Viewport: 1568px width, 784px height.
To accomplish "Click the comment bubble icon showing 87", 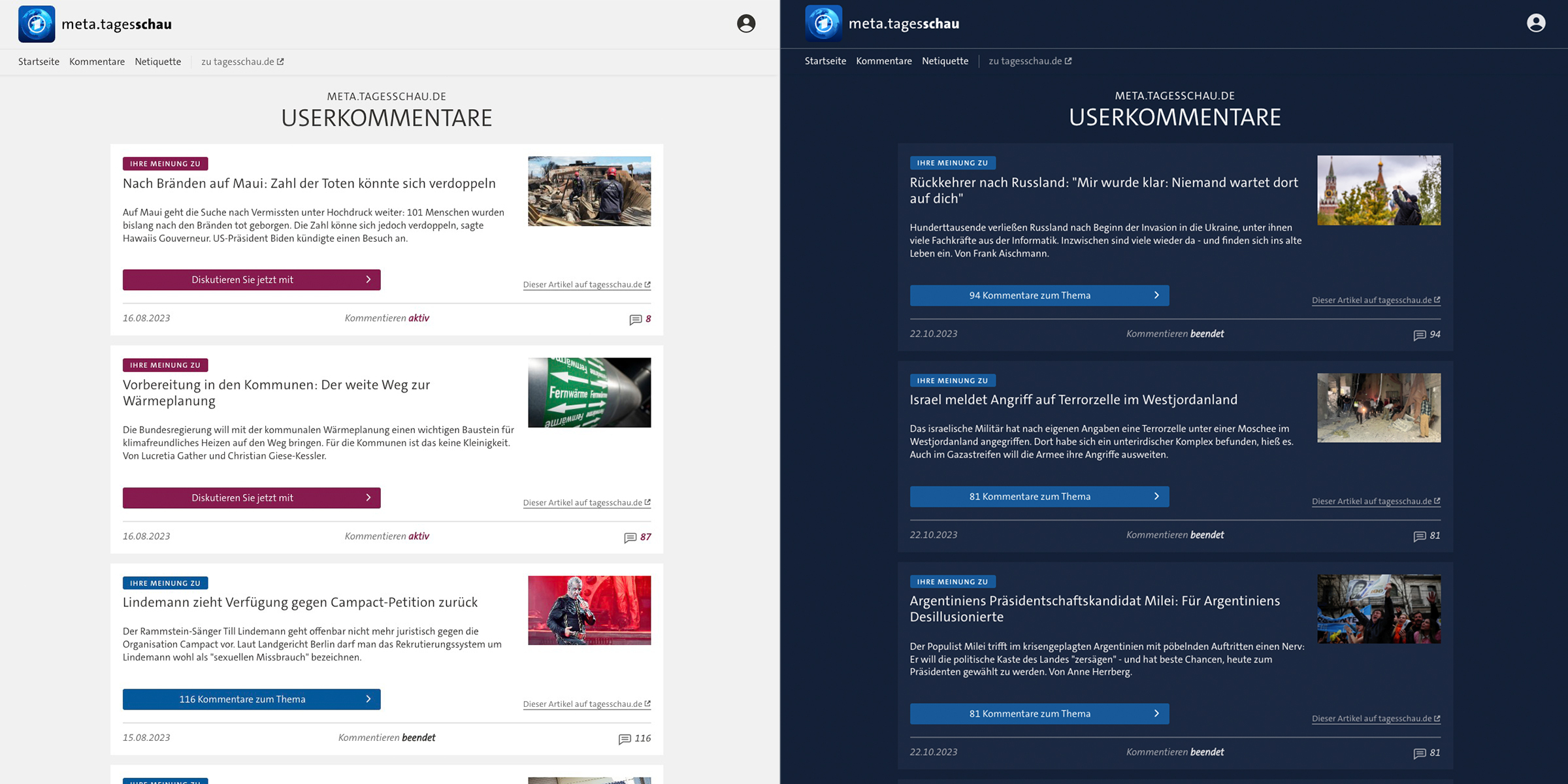I will (x=630, y=538).
